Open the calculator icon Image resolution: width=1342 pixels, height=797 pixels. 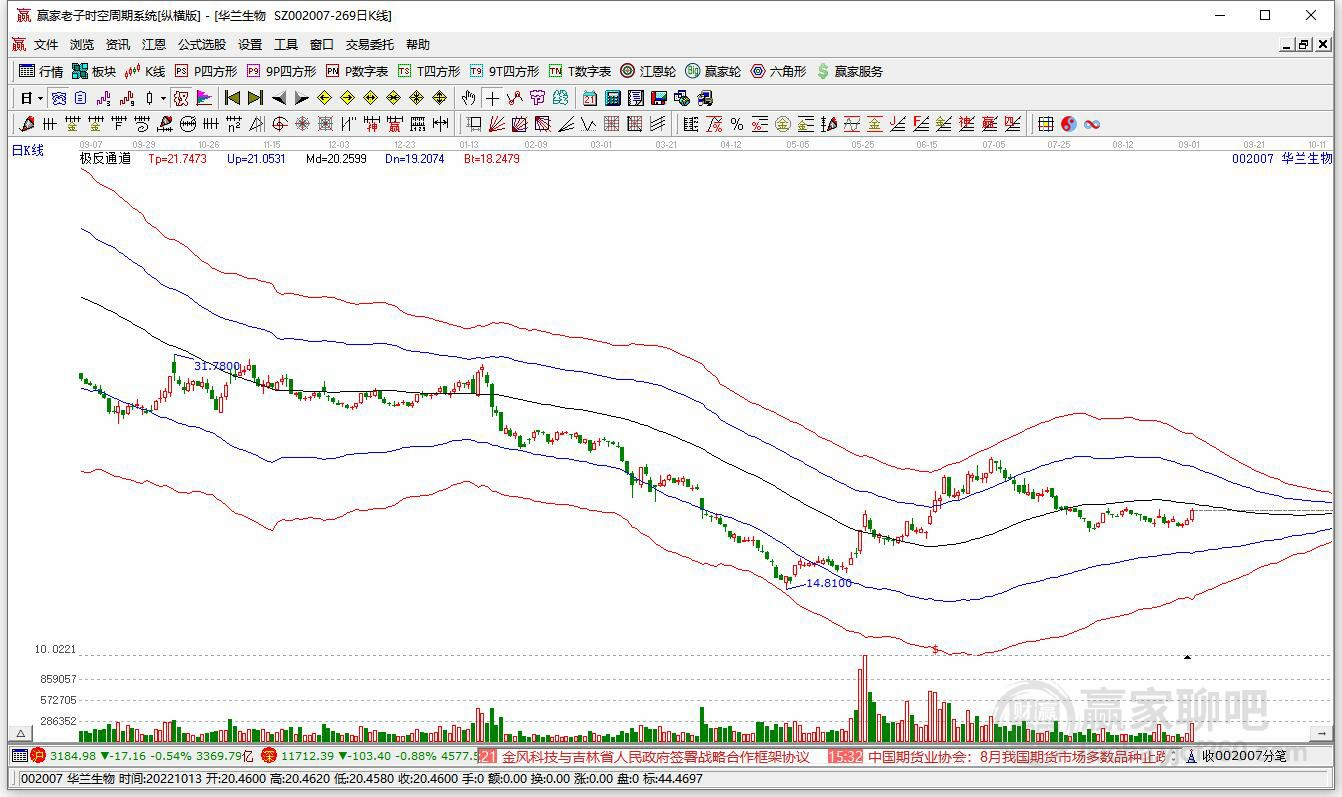613,98
